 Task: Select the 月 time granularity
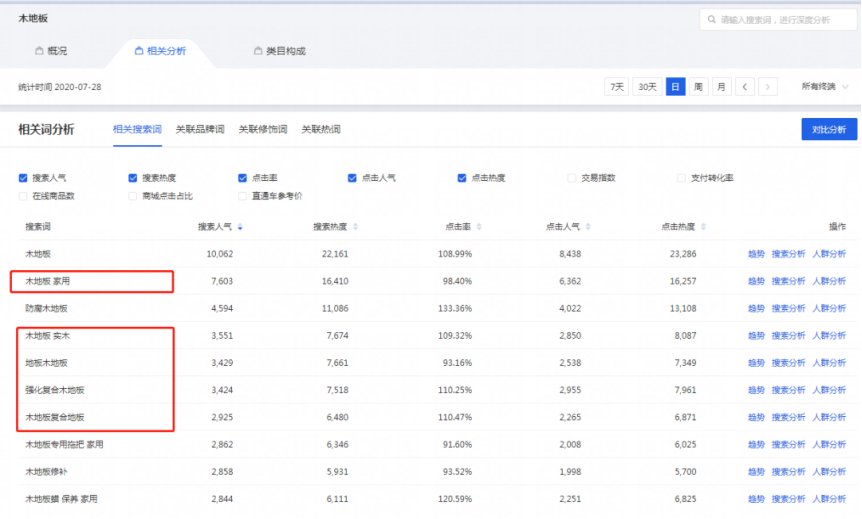[x=721, y=87]
